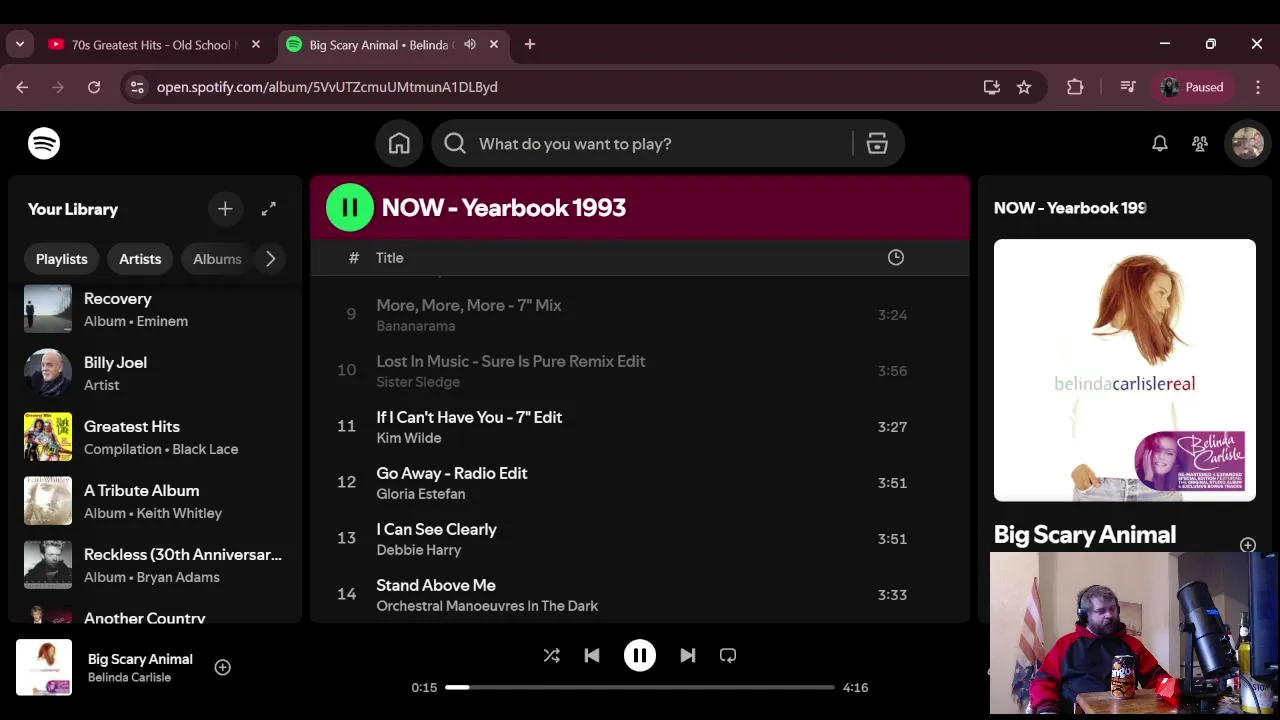Click Big Scary Animal title in player bar
The height and width of the screenshot is (720, 1280).
140,659
